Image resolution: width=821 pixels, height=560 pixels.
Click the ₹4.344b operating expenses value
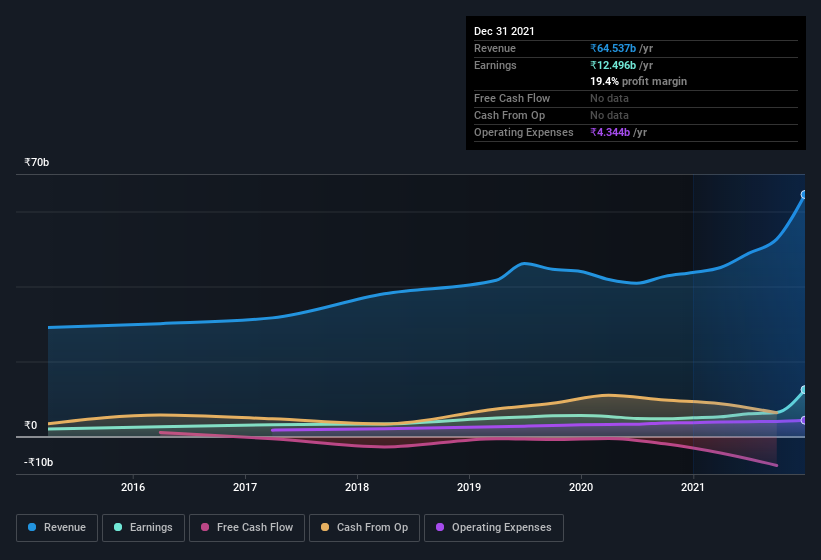tap(611, 132)
